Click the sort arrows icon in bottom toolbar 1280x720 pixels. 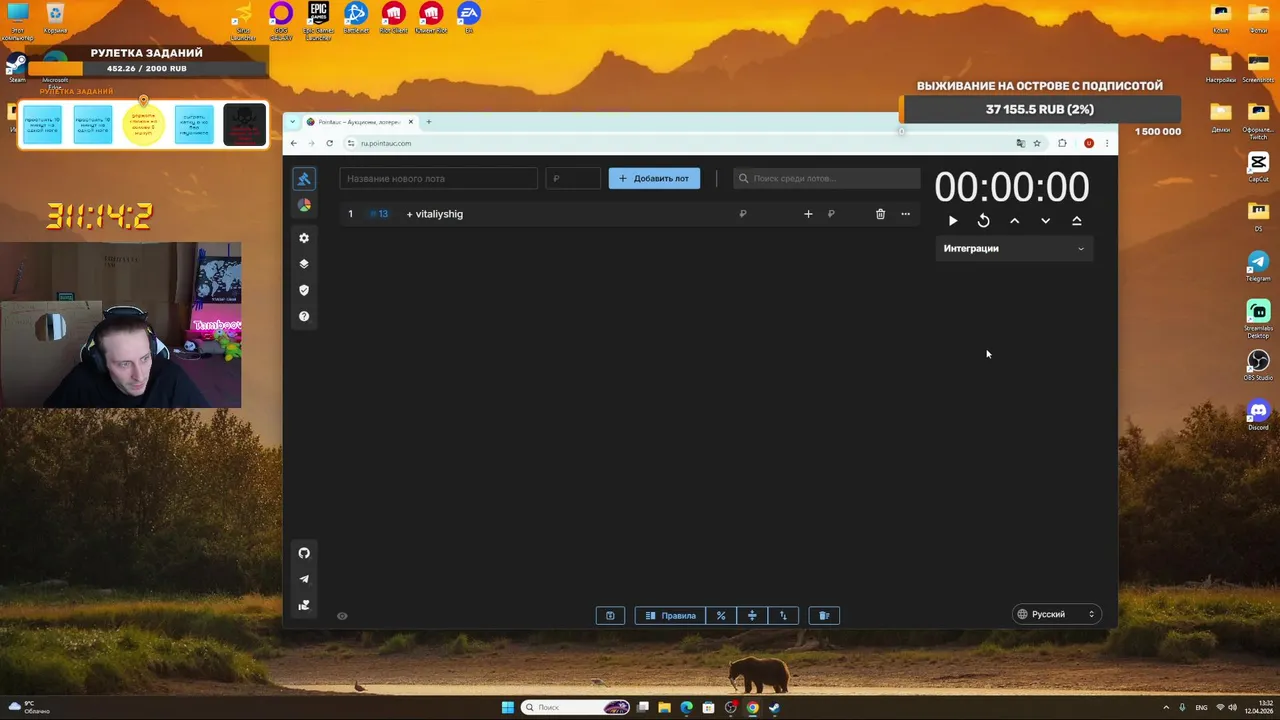783,615
